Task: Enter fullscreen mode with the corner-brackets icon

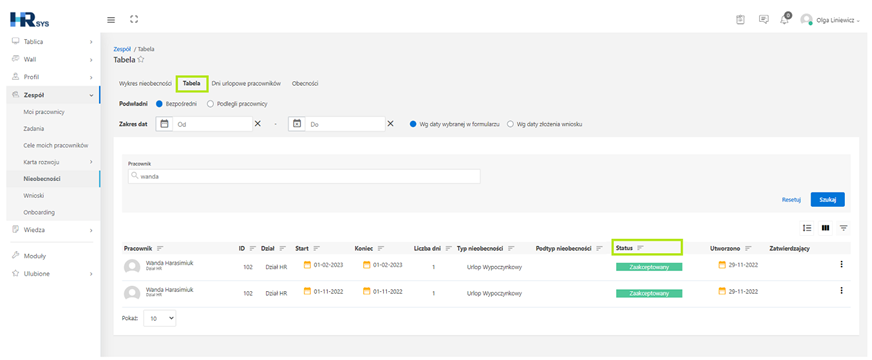Action: (x=133, y=19)
